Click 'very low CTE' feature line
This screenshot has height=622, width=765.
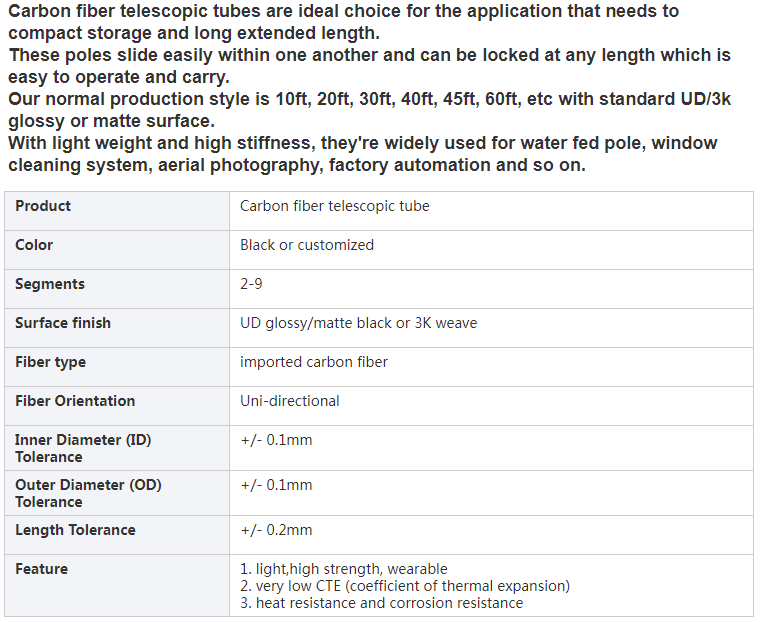pos(405,585)
